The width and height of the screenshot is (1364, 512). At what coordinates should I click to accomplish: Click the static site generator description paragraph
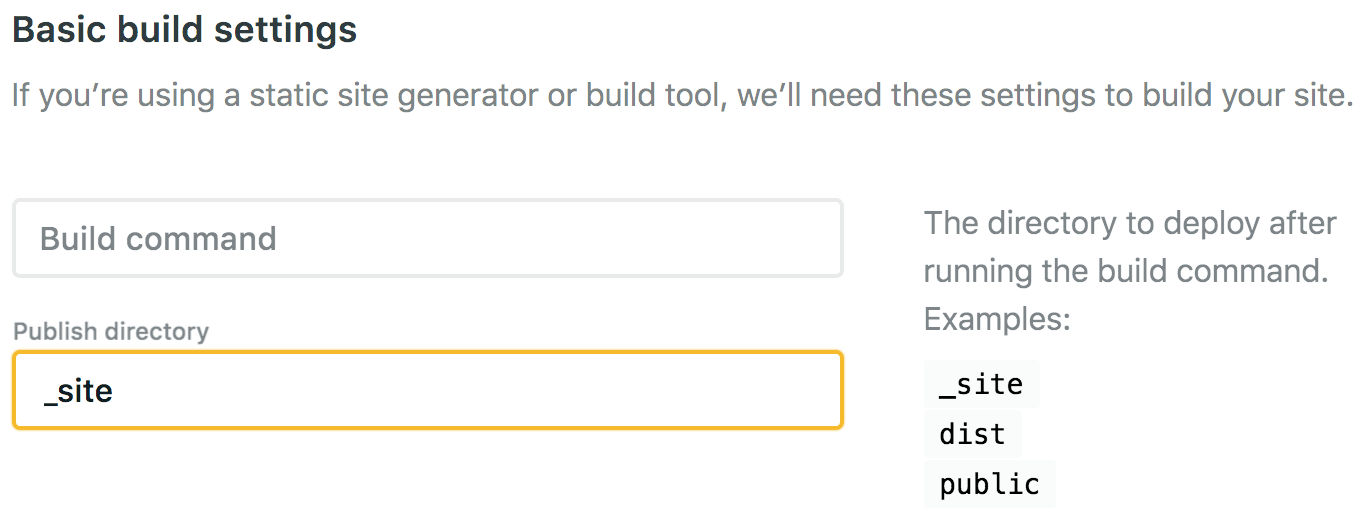pyautogui.click(x=682, y=97)
